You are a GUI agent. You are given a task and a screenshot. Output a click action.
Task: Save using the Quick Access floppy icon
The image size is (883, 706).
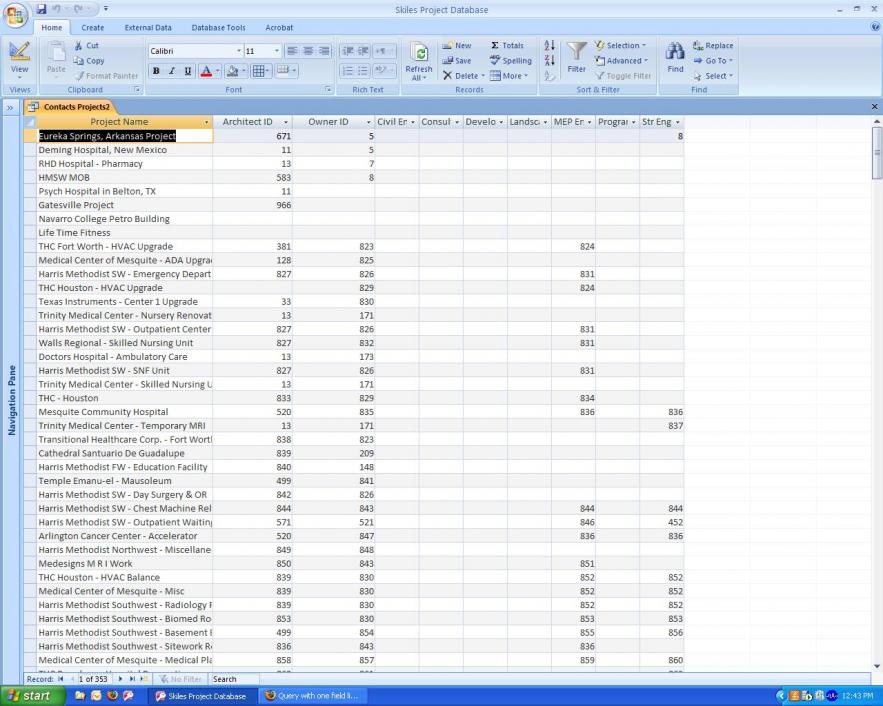pos(41,9)
